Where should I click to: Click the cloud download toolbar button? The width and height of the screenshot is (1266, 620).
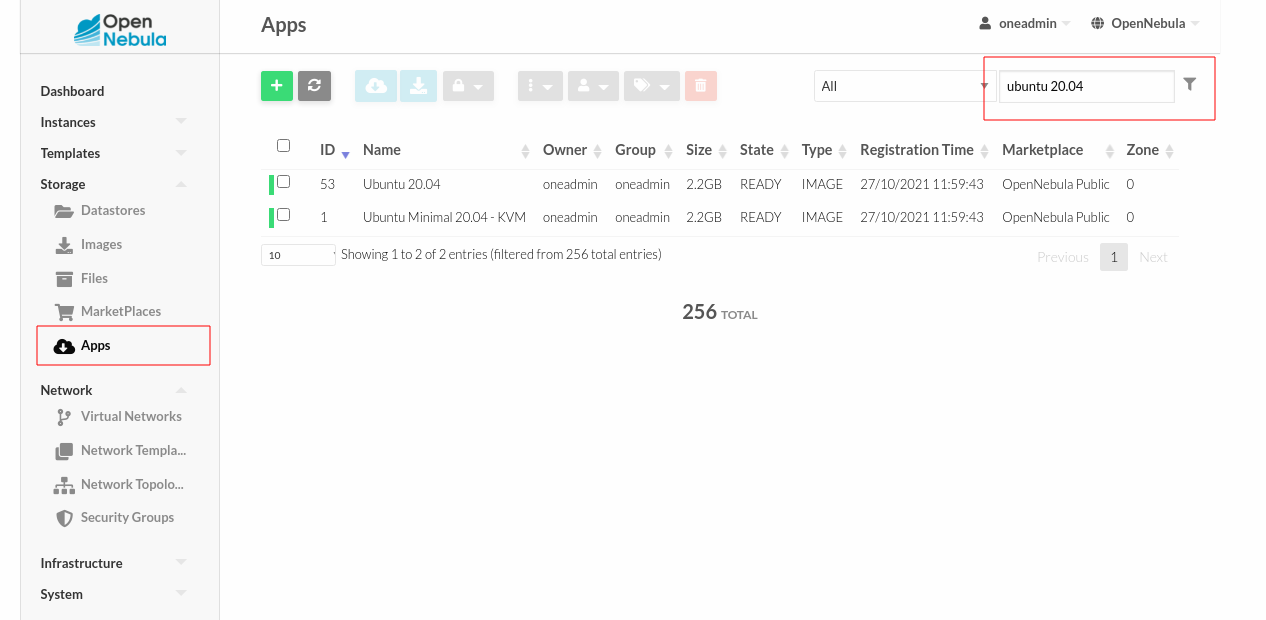tap(376, 86)
